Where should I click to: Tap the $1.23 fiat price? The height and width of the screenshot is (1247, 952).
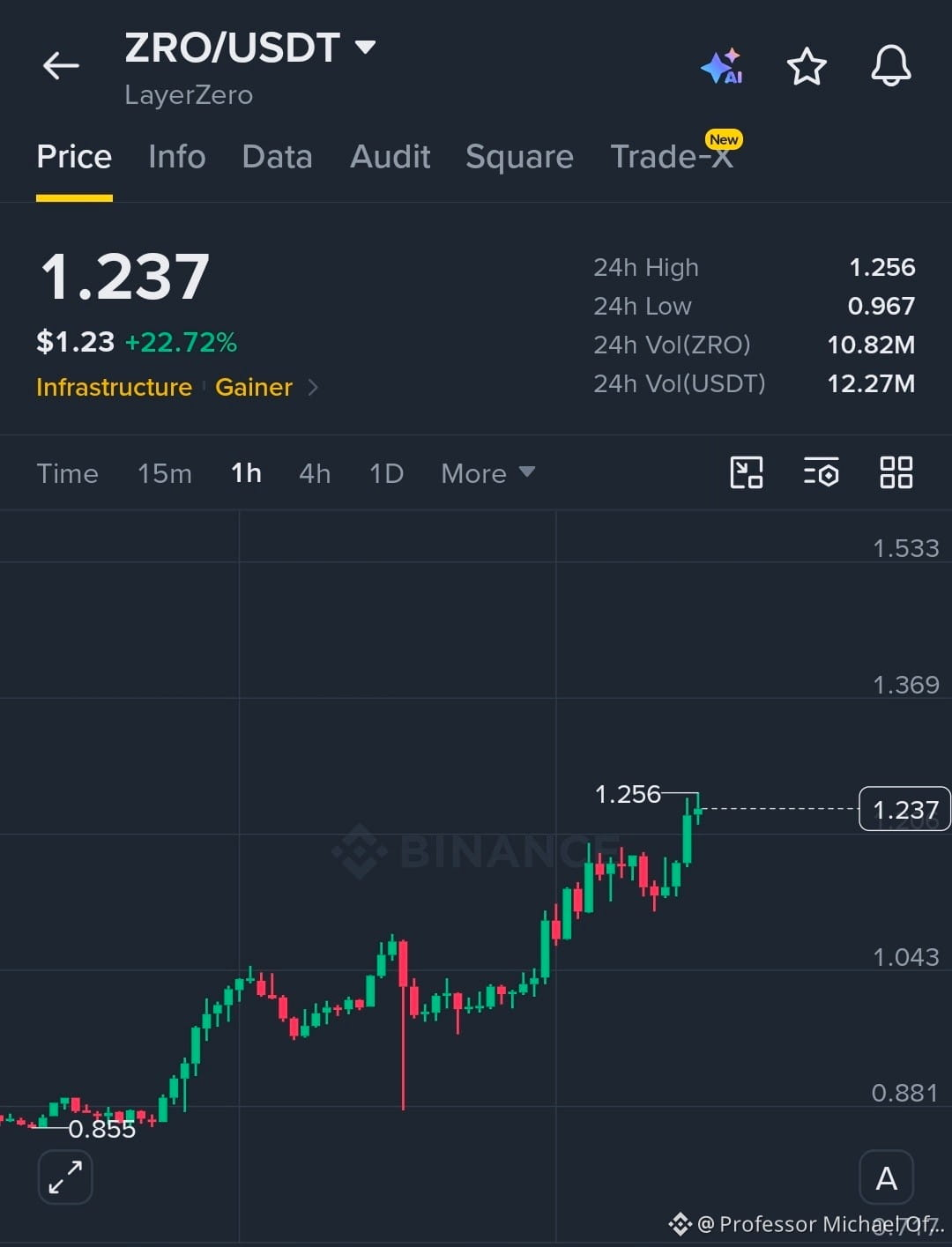click(75, 342)
